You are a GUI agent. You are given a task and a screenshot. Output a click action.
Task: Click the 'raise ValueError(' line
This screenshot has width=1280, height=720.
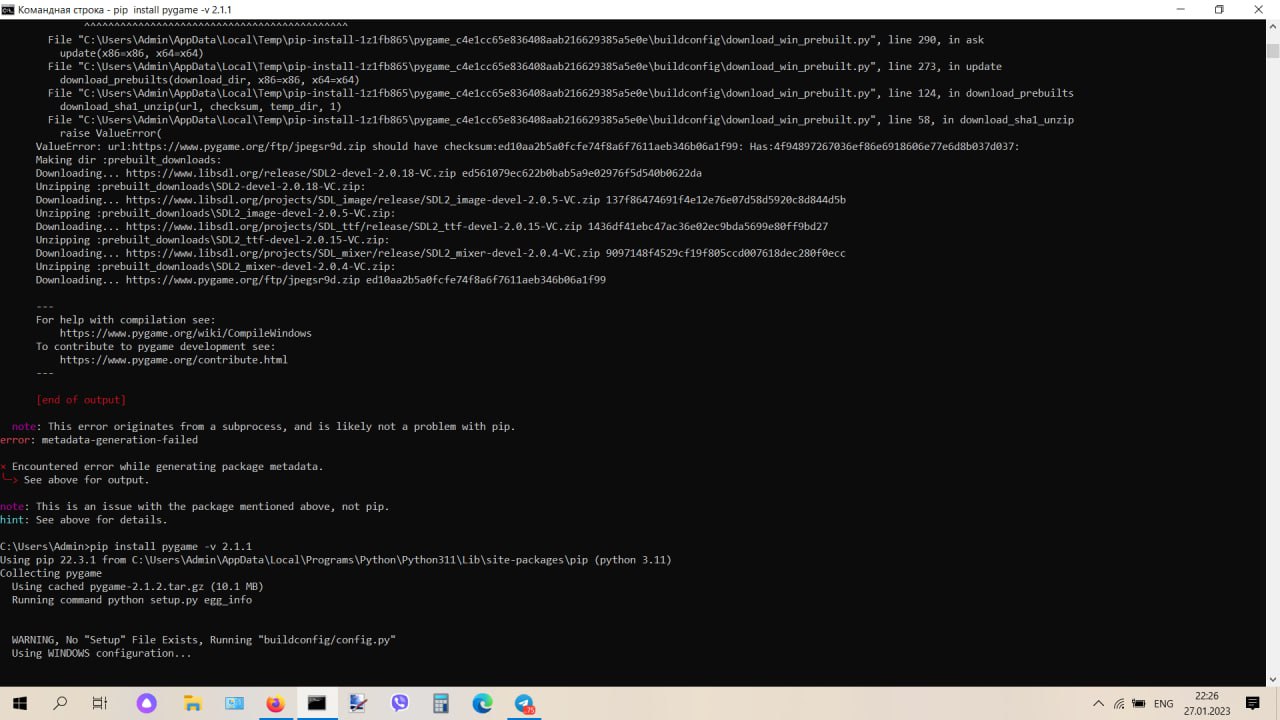111,133
